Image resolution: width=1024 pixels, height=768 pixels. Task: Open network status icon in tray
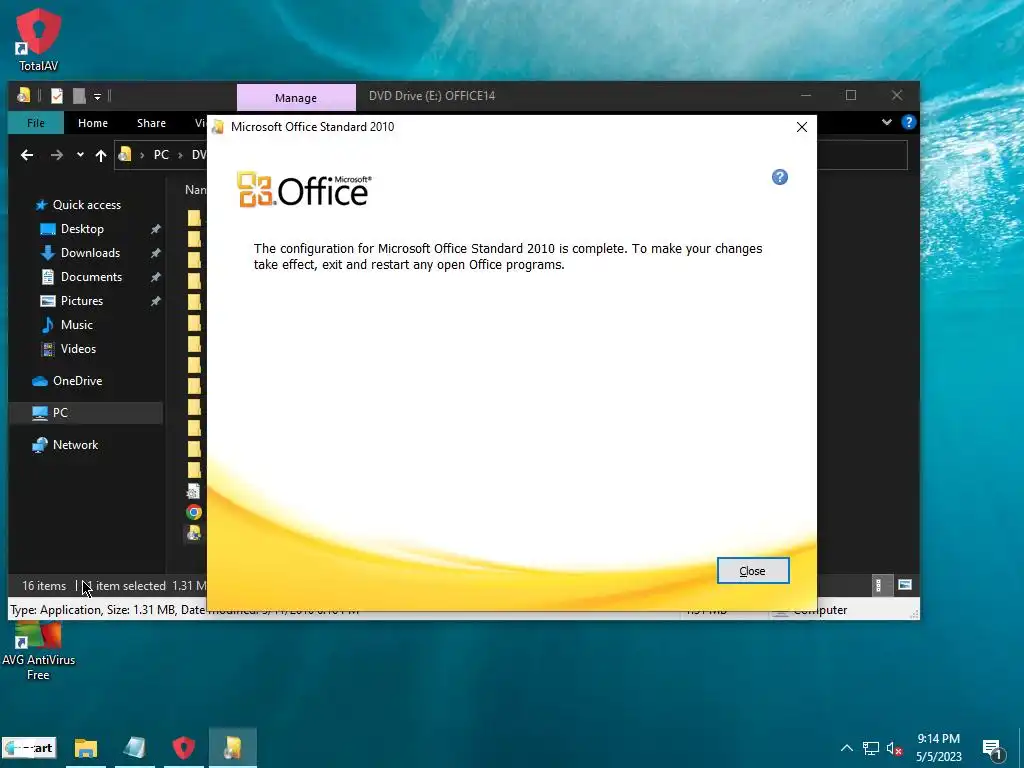click(x=871, y=748)
